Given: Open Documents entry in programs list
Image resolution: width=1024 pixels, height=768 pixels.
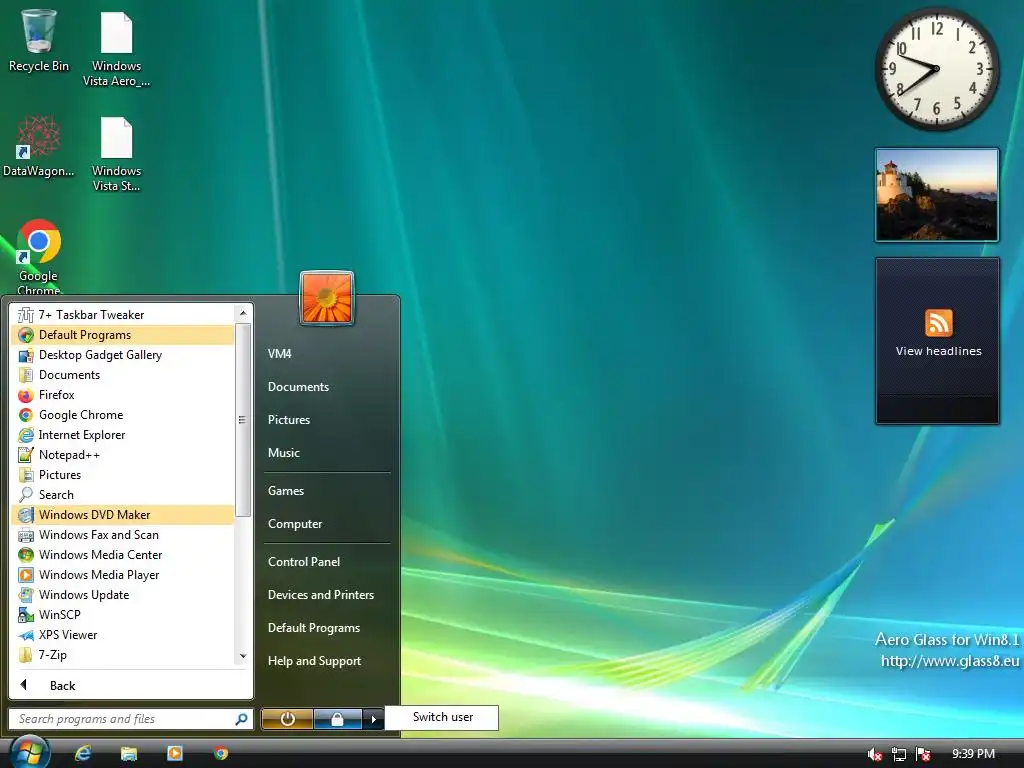Looking at the screenshot, I should [123, 375].
